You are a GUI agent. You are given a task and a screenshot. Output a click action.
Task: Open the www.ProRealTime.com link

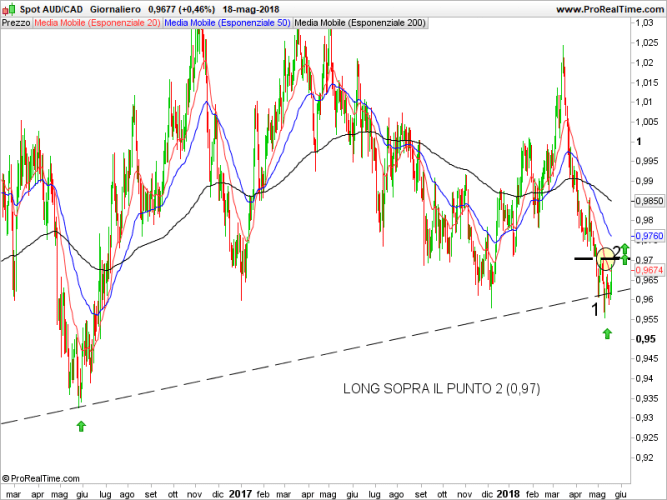click(606, 8)
